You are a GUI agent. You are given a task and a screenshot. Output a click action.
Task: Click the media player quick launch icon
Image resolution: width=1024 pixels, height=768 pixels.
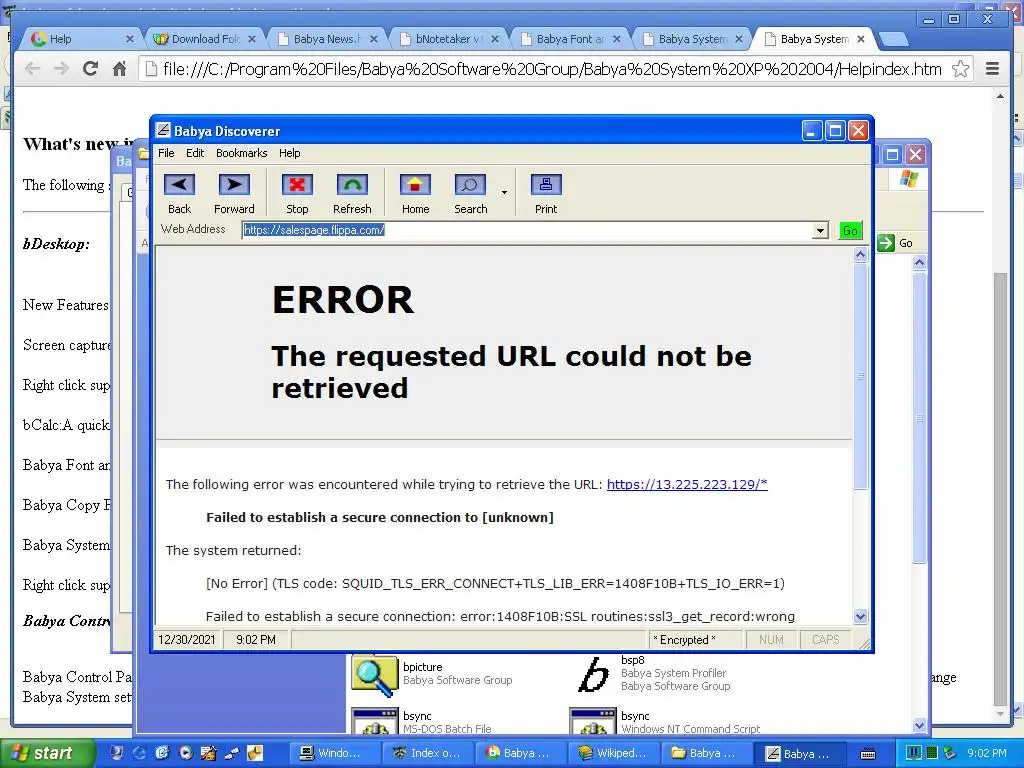click(186, 753)
